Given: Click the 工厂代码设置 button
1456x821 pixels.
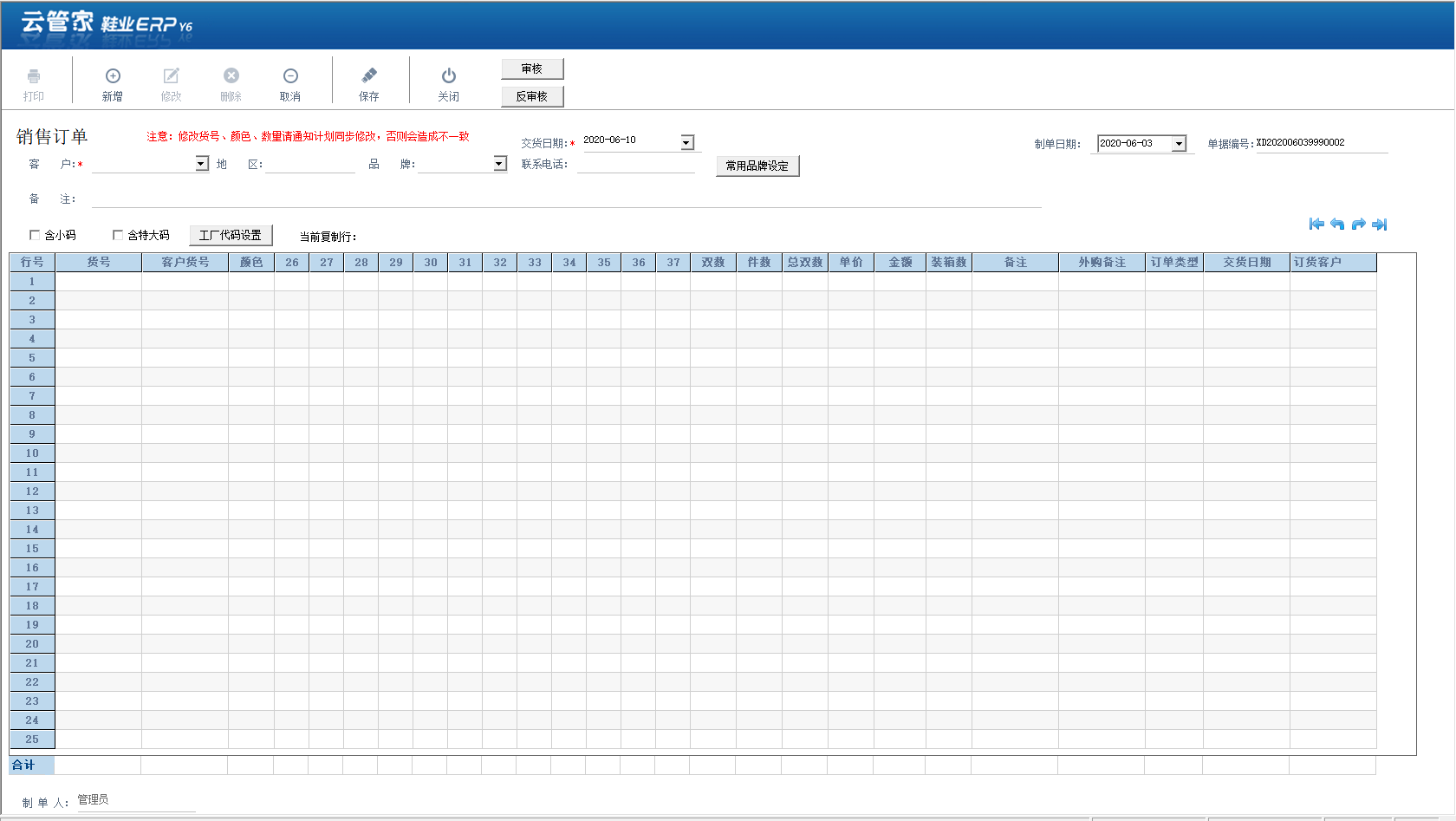Looking at the screenshot, I should (x=231, y=235).
